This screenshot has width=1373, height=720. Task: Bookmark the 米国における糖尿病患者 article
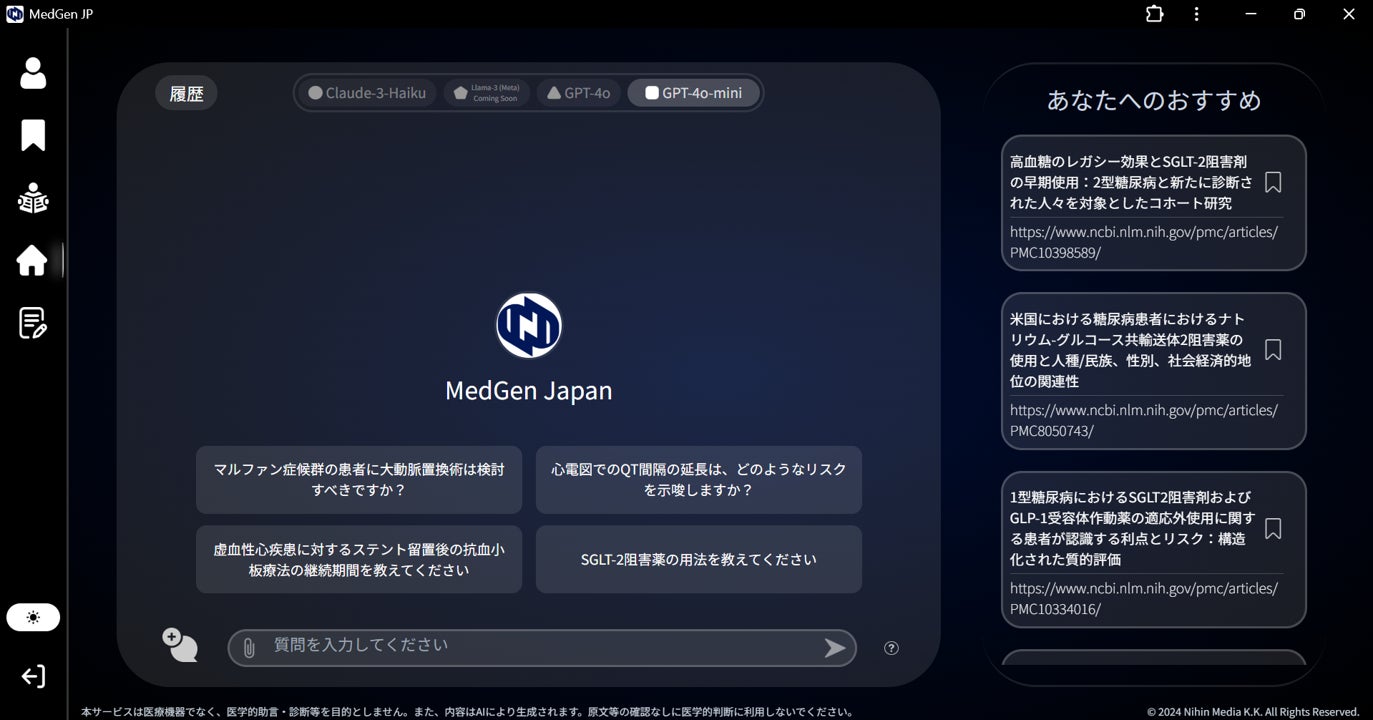point(1273,350)
